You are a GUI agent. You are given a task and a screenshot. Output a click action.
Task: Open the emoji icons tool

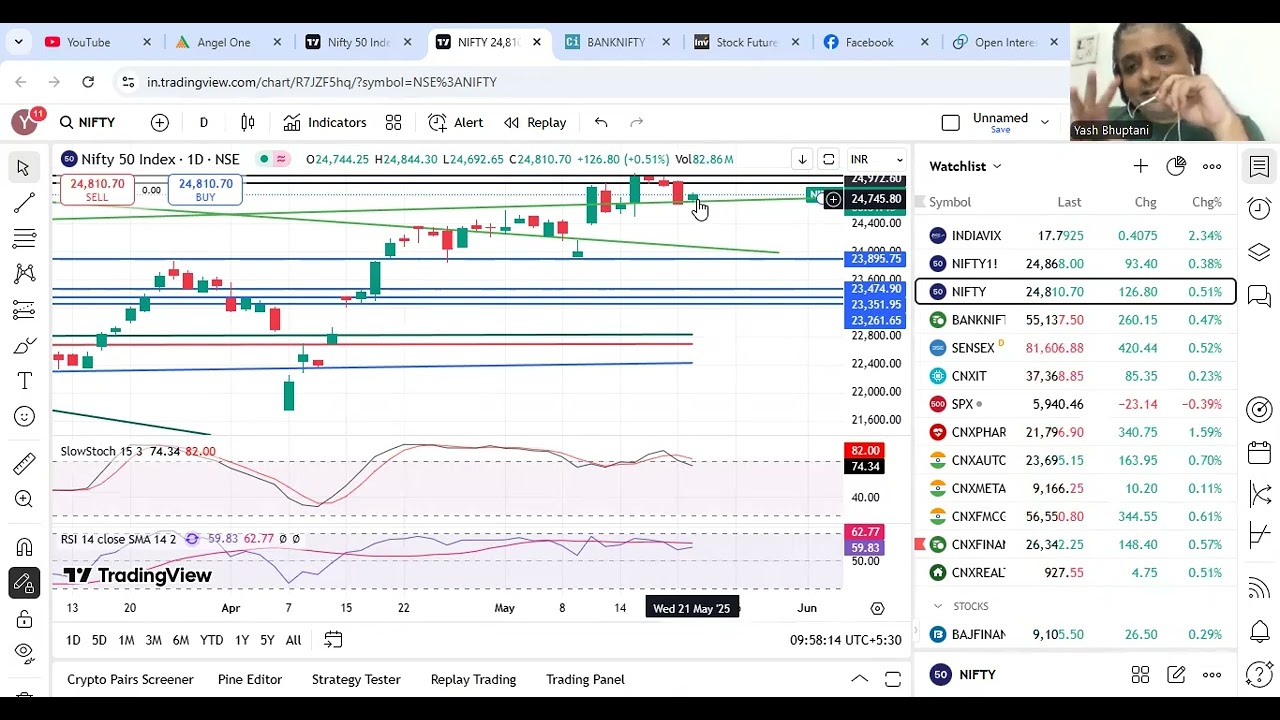pyautogui.click(x=24, y=417)
